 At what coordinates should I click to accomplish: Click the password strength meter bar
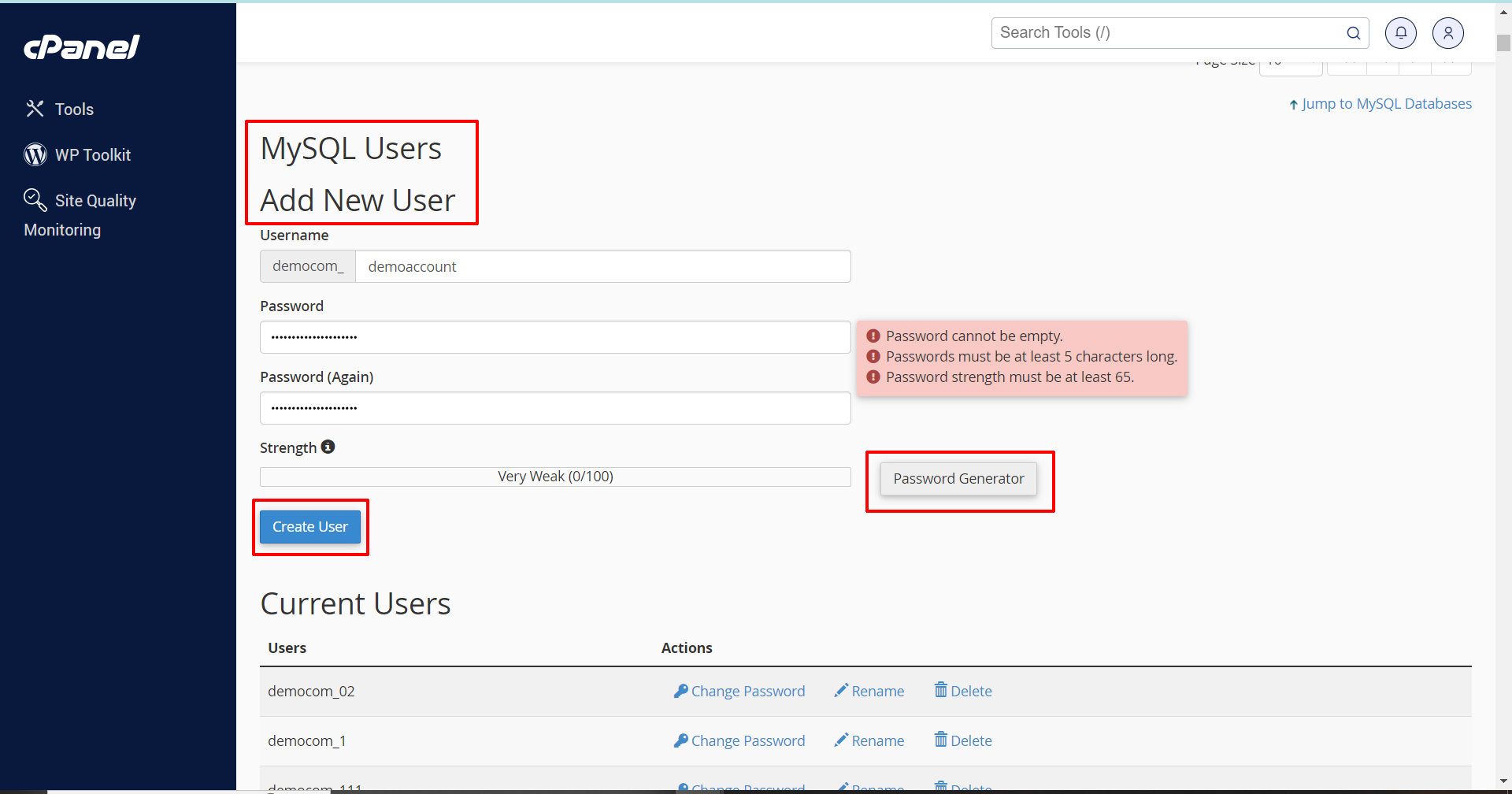tap(555, 477)
